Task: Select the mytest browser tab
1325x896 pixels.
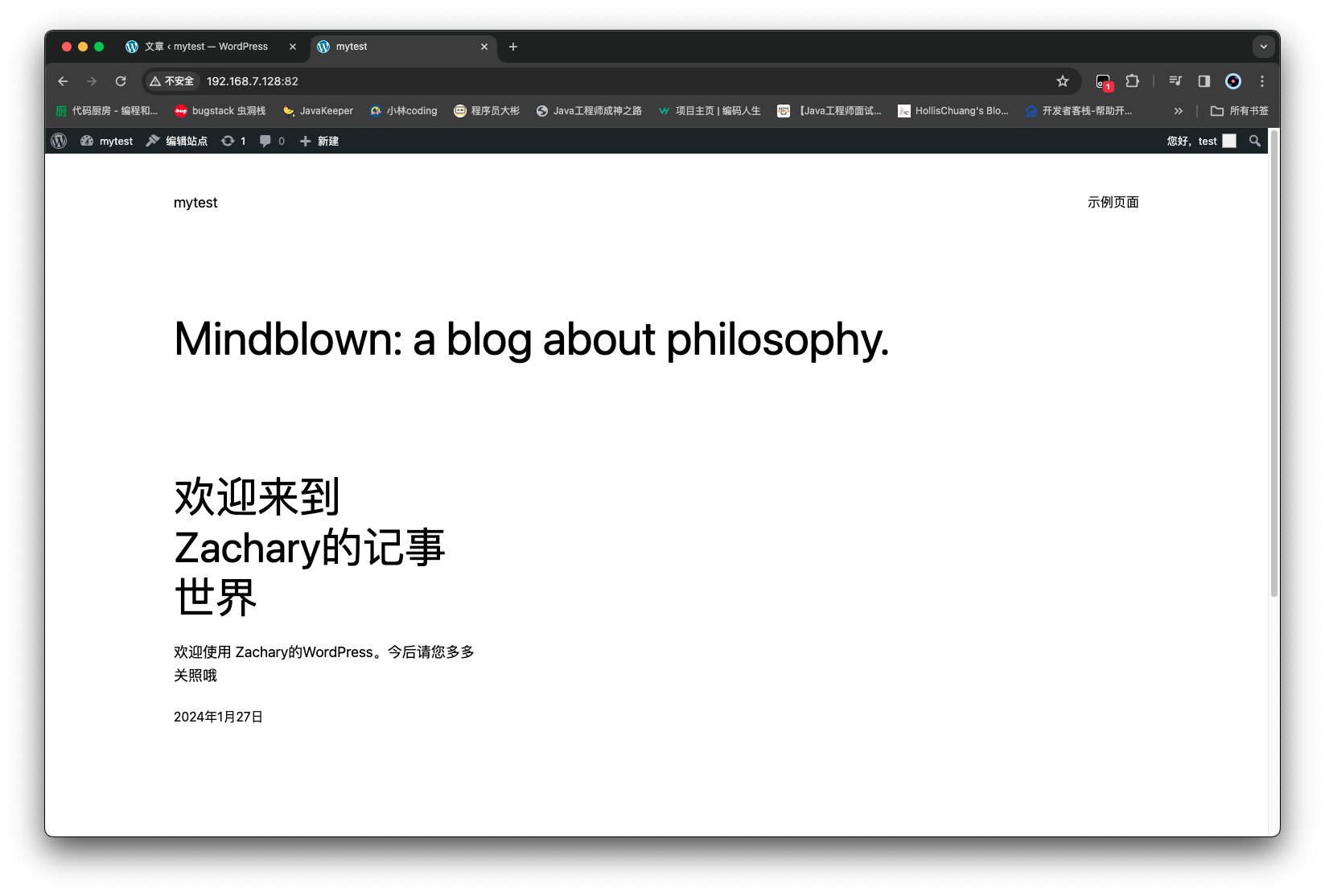Action: (402, 47)
